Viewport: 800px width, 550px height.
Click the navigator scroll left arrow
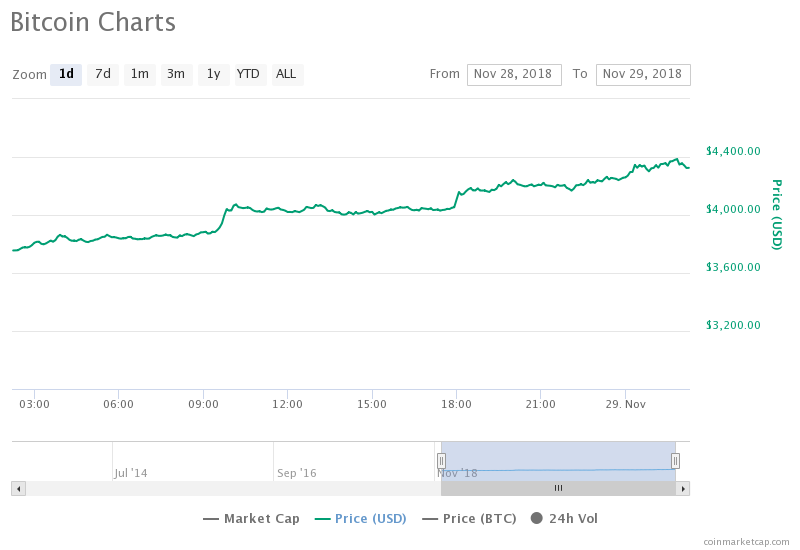(x=19, y=489)
